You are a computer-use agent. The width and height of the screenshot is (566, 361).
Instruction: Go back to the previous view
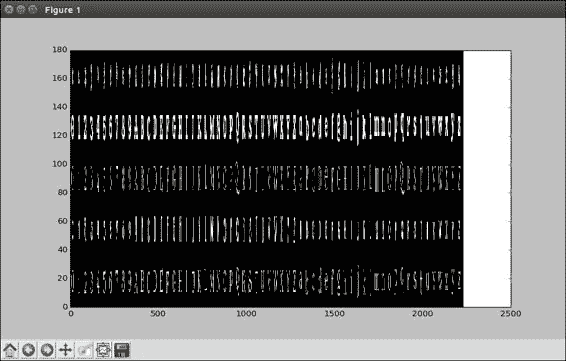coord(29,350)
